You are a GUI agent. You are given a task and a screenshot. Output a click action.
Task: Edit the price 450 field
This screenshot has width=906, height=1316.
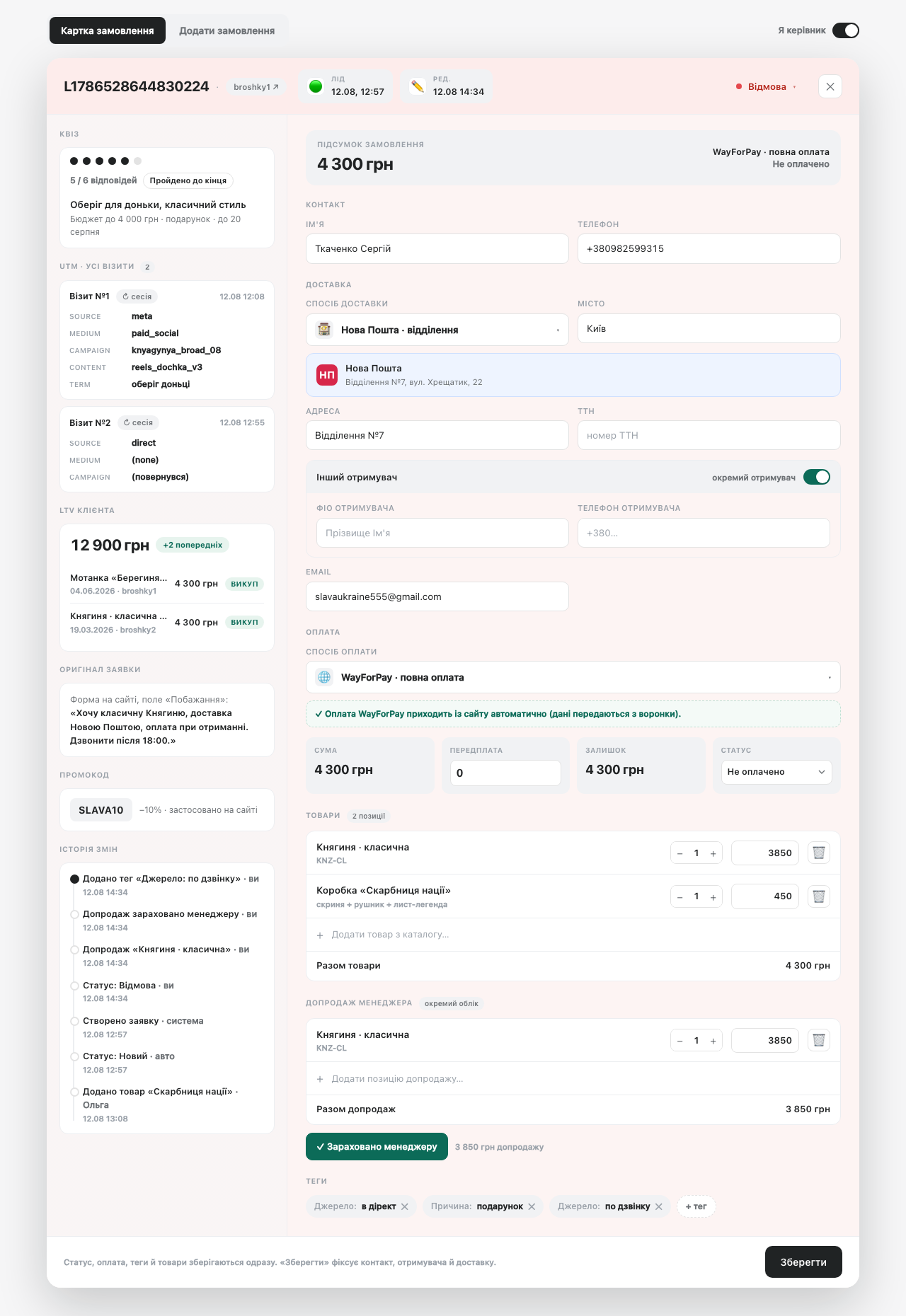(765, 896)
